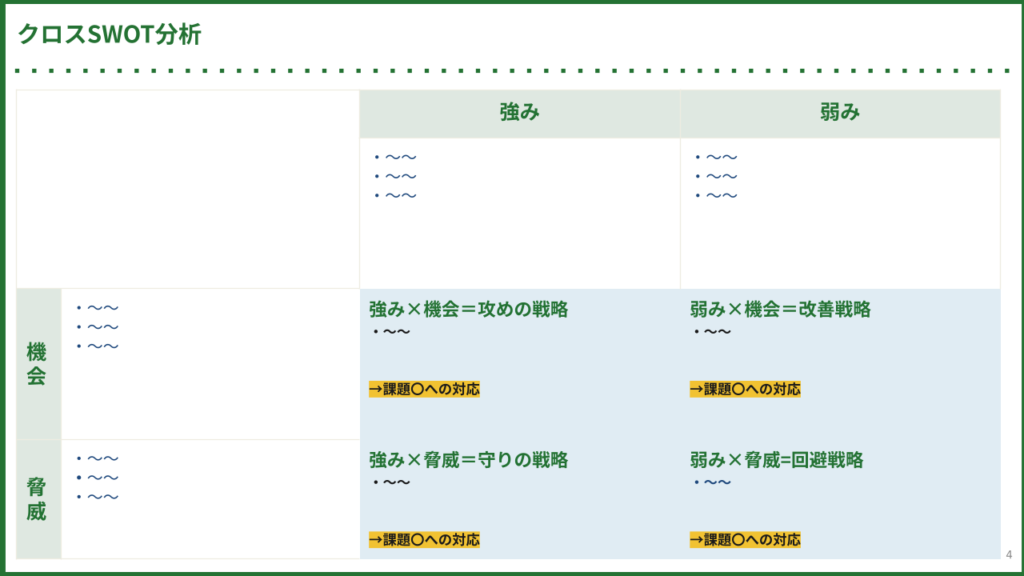Click heading 弱み×機会＝改善戦略
Screen dimensions: 1024x576
pos(780,310)
